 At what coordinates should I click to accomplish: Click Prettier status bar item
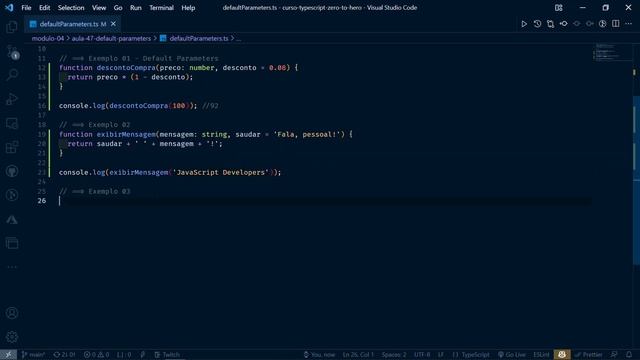[588, 355]
